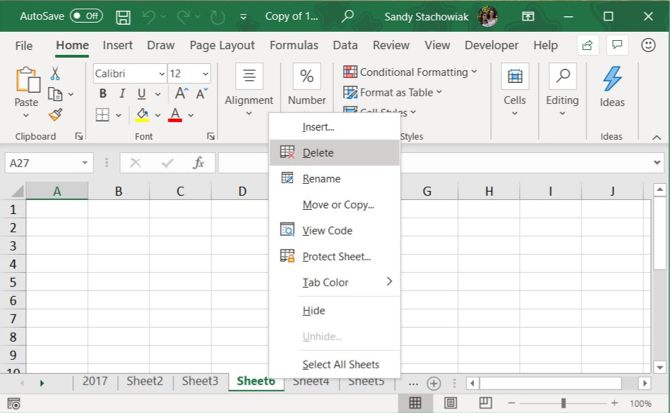Screen dimensions: 670x413
Task: Switch to Page Break Preview in status bar
Action: coord(485,403)
